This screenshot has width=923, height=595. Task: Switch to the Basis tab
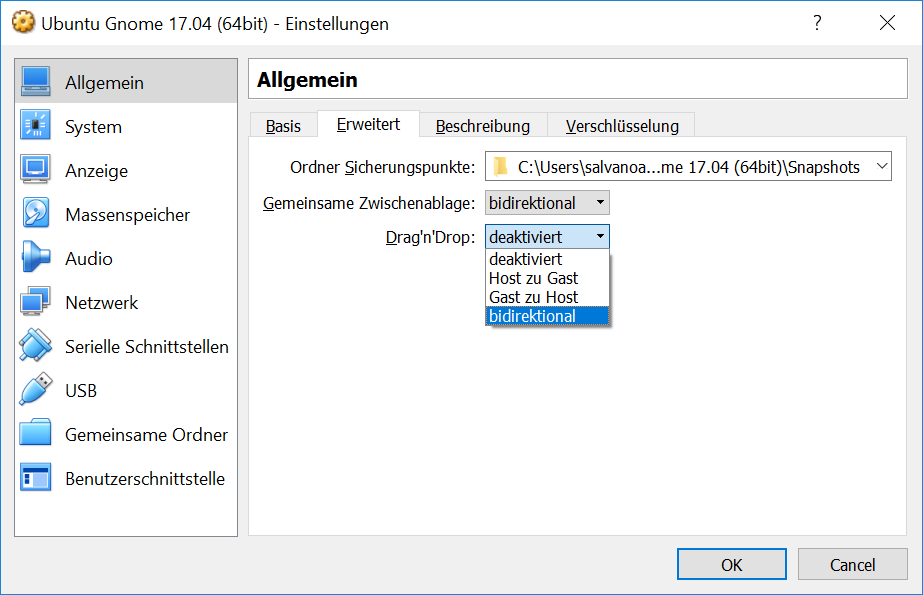click(x=283, y=125)
